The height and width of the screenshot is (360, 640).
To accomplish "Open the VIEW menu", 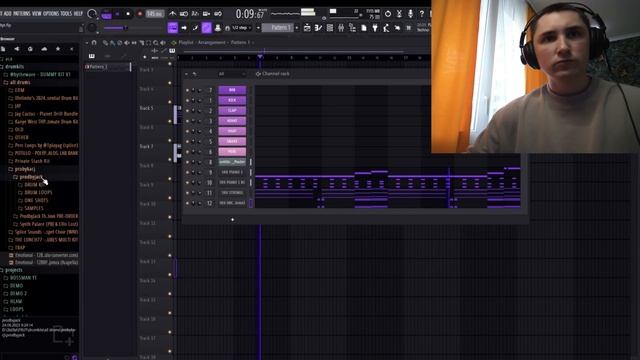I will (x=37, y=13).
